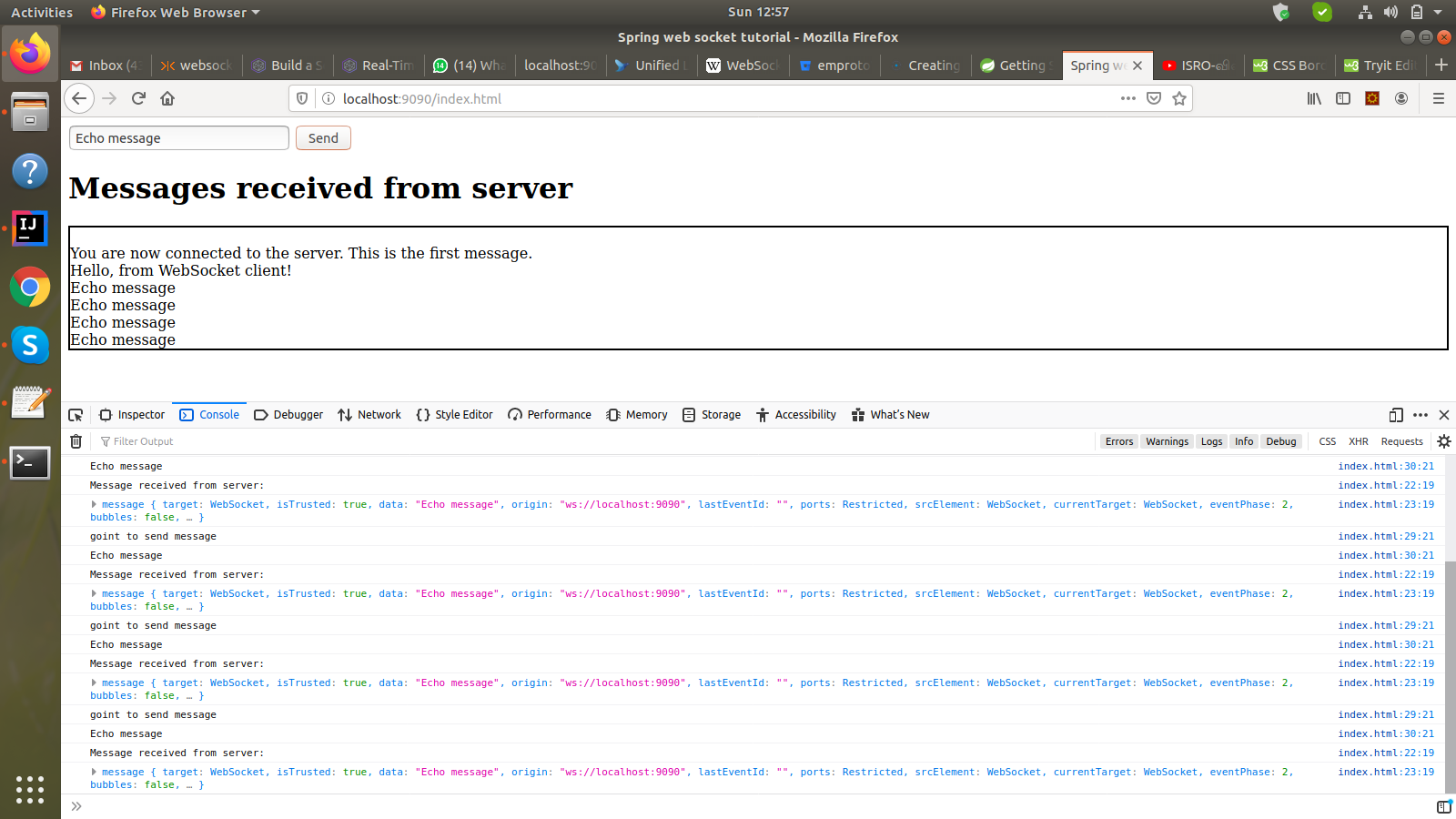This screenshot has height=819, width=1456.
Task: Switch to the ISRO browser tab
Action: pos(1198,66)
